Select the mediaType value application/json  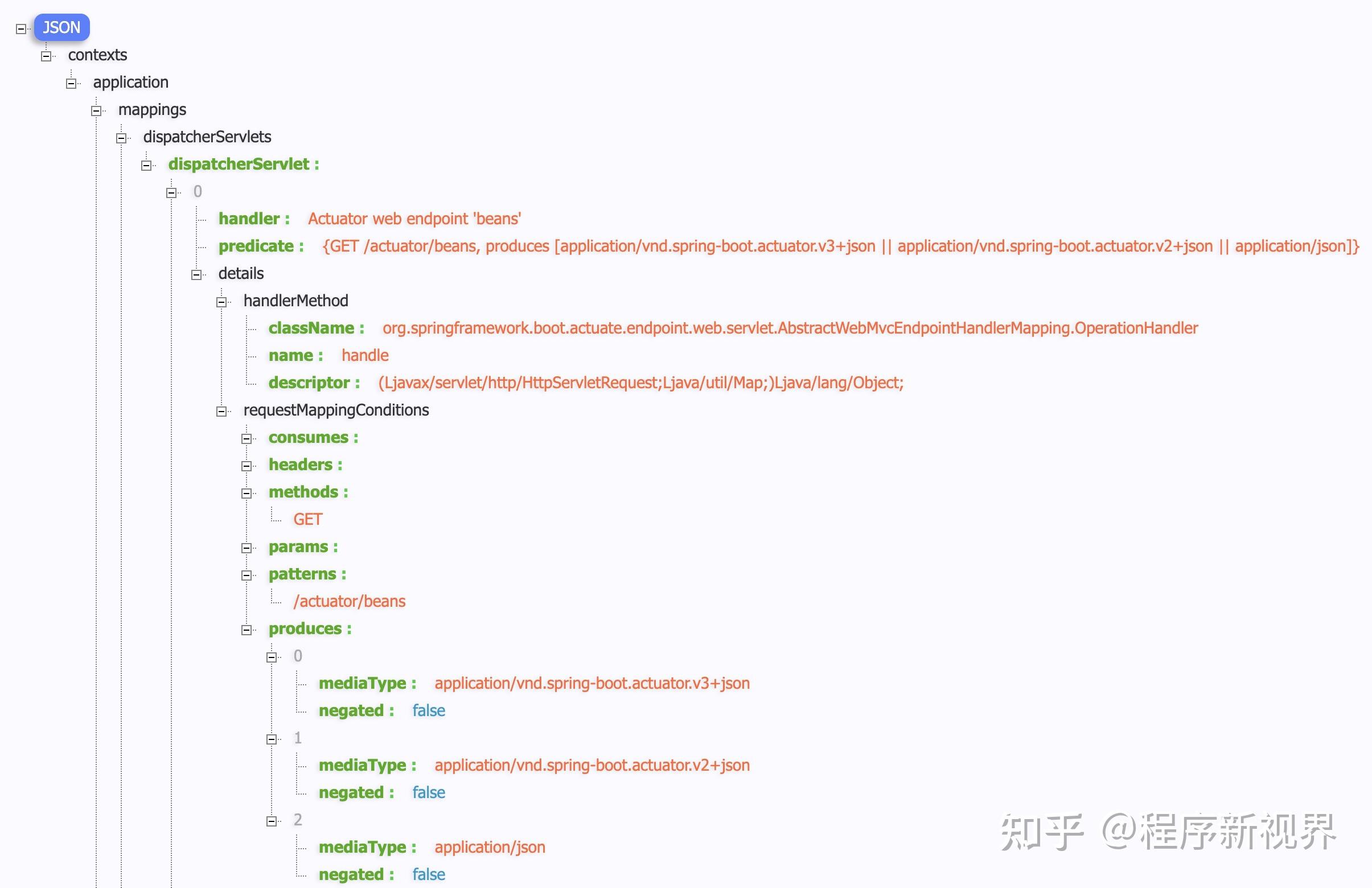pyautogui.click(x=490, y=847)
